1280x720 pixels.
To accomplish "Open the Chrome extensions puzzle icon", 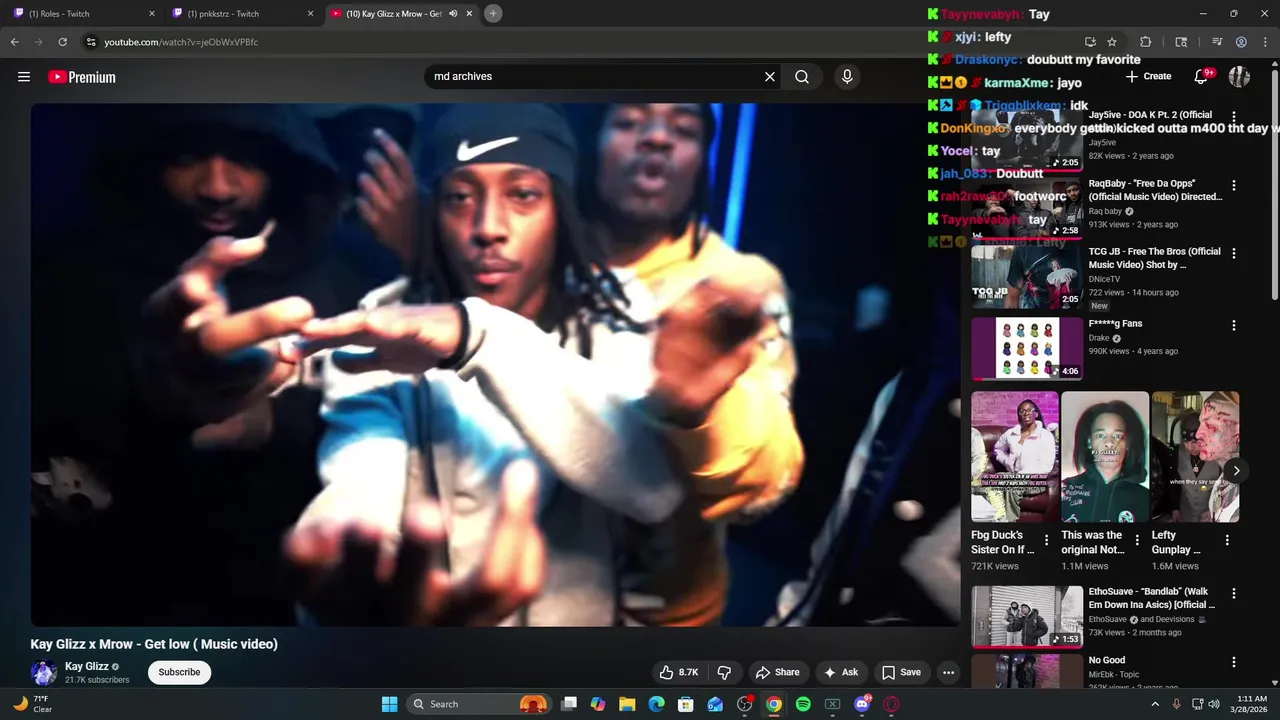I will (1146, 42).
